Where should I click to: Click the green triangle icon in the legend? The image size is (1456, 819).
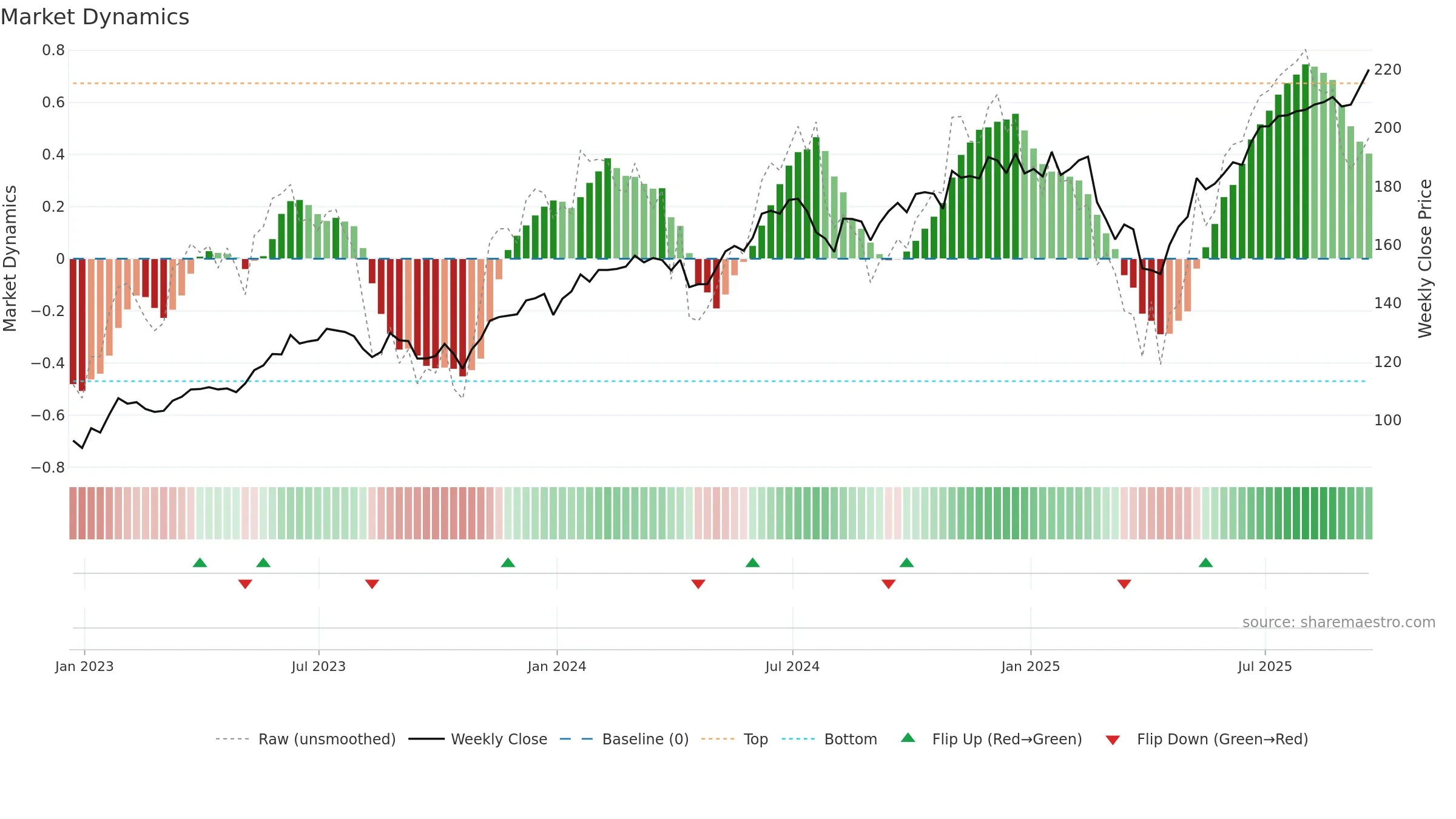coord(908,738)
